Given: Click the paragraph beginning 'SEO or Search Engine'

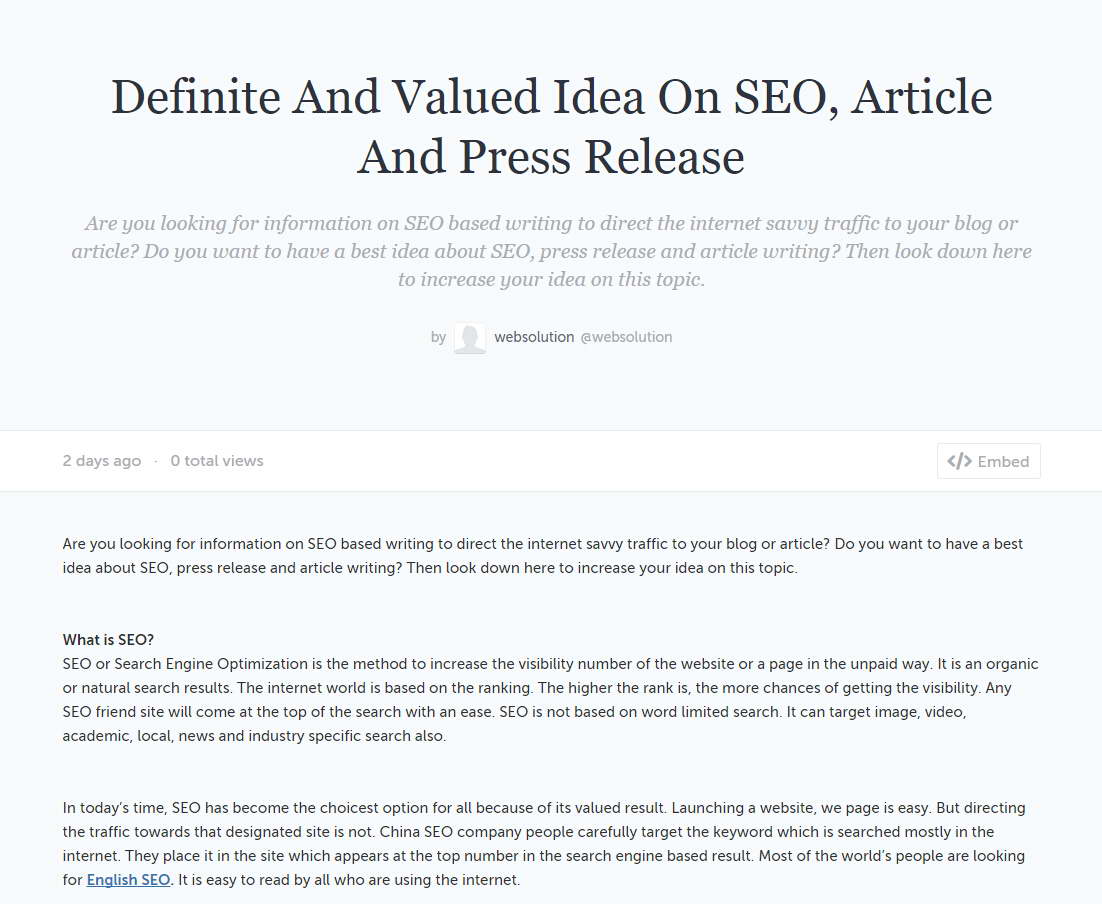Looking at the screenshot, I should (550, 700).
